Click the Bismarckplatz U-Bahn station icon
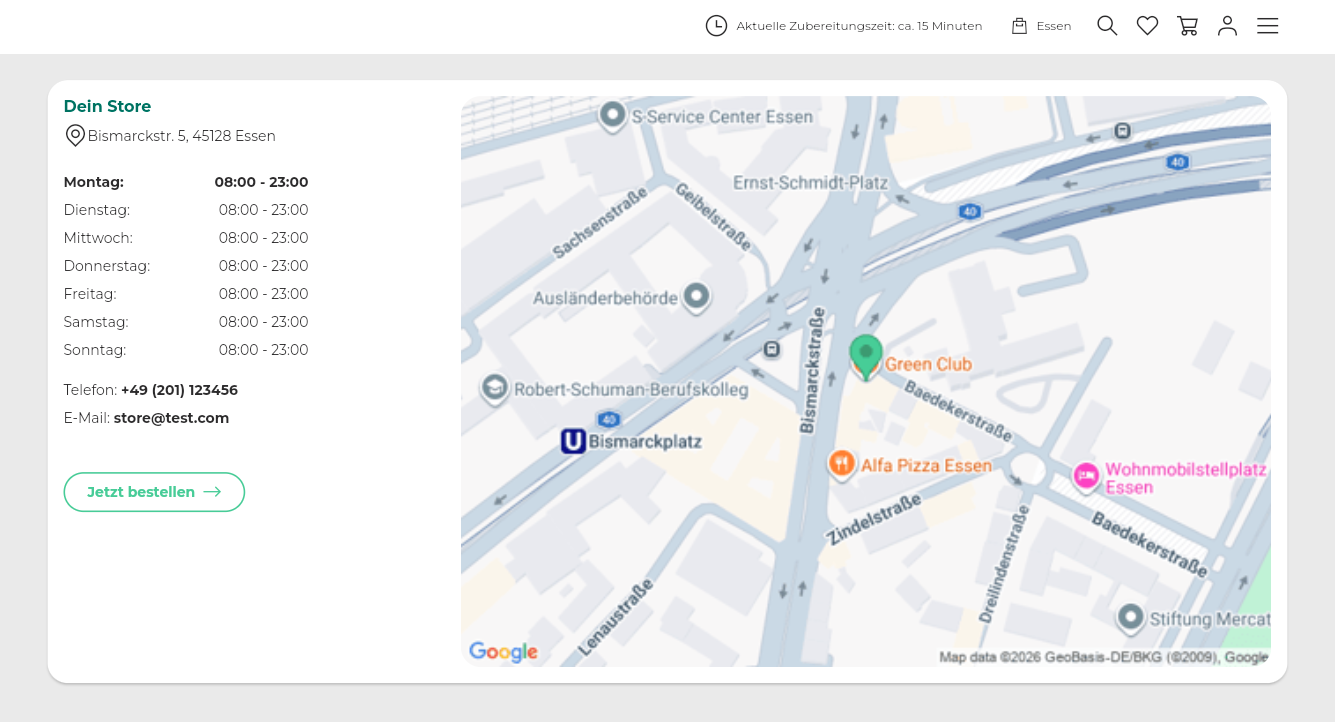 coord(573,441)
